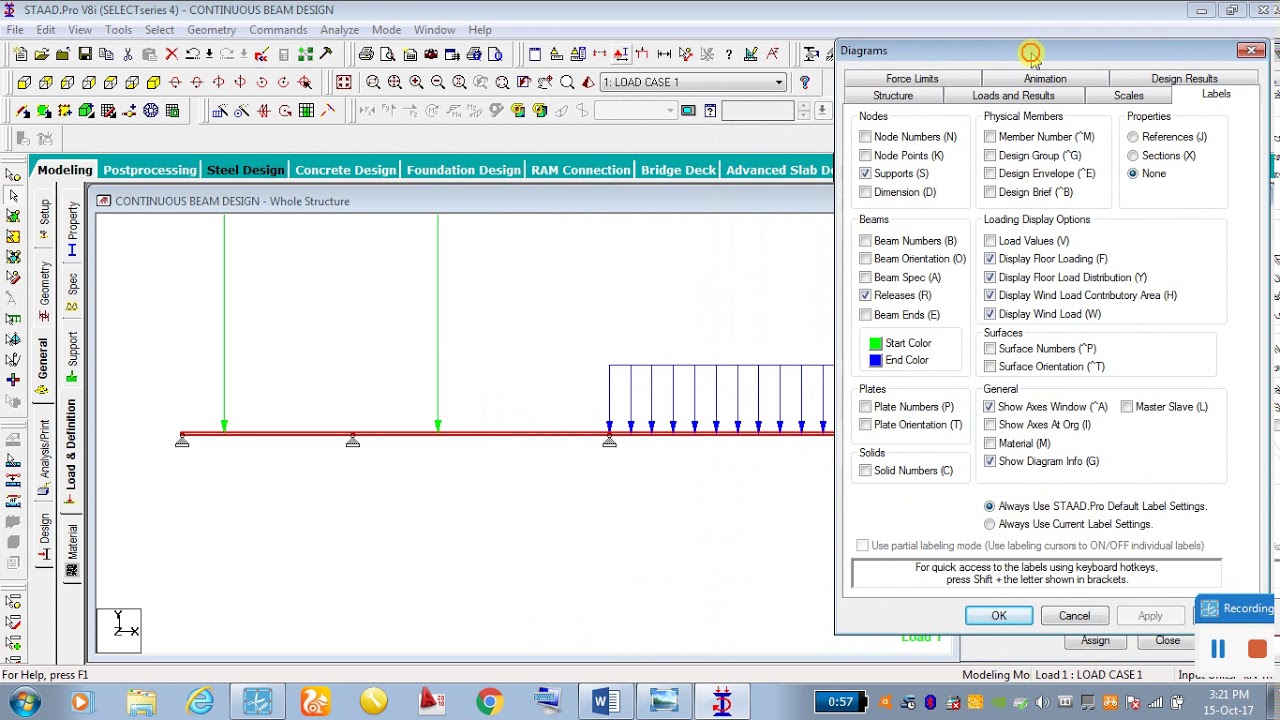Select the References (J) radio button
Image resolution: width=1280 pixels, height=720 pixels.
pos(1133,137)
